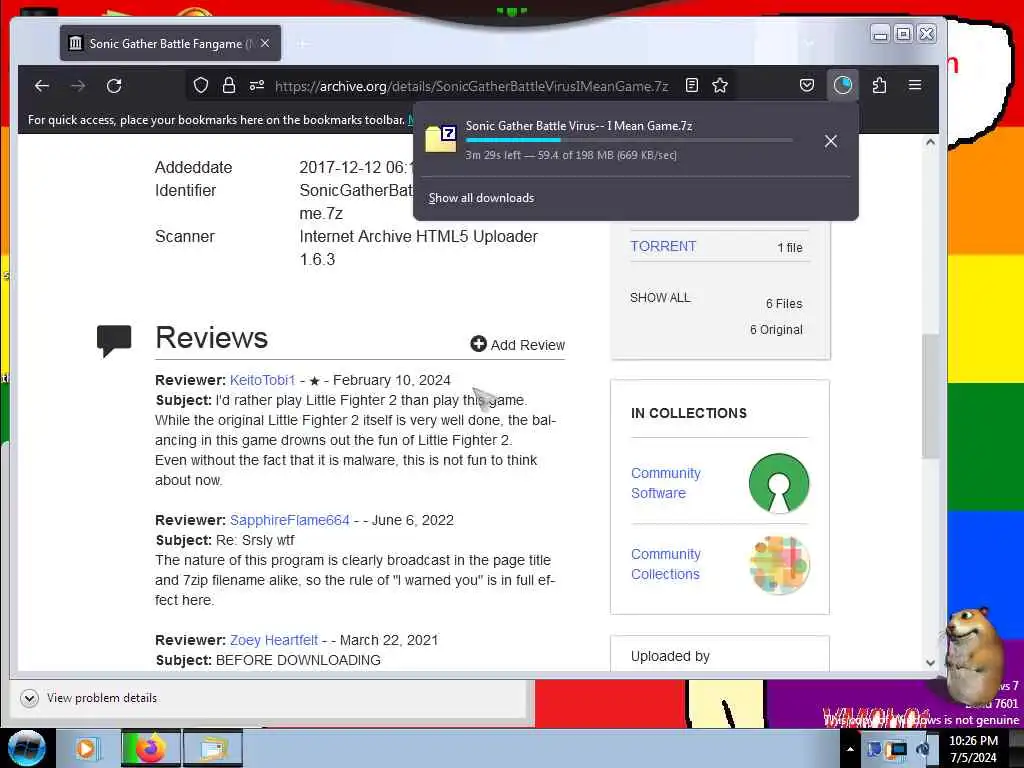Screen dimensions: 1024x768
Task: Switch to Firefox in taskbar
Action: [150, 748]
